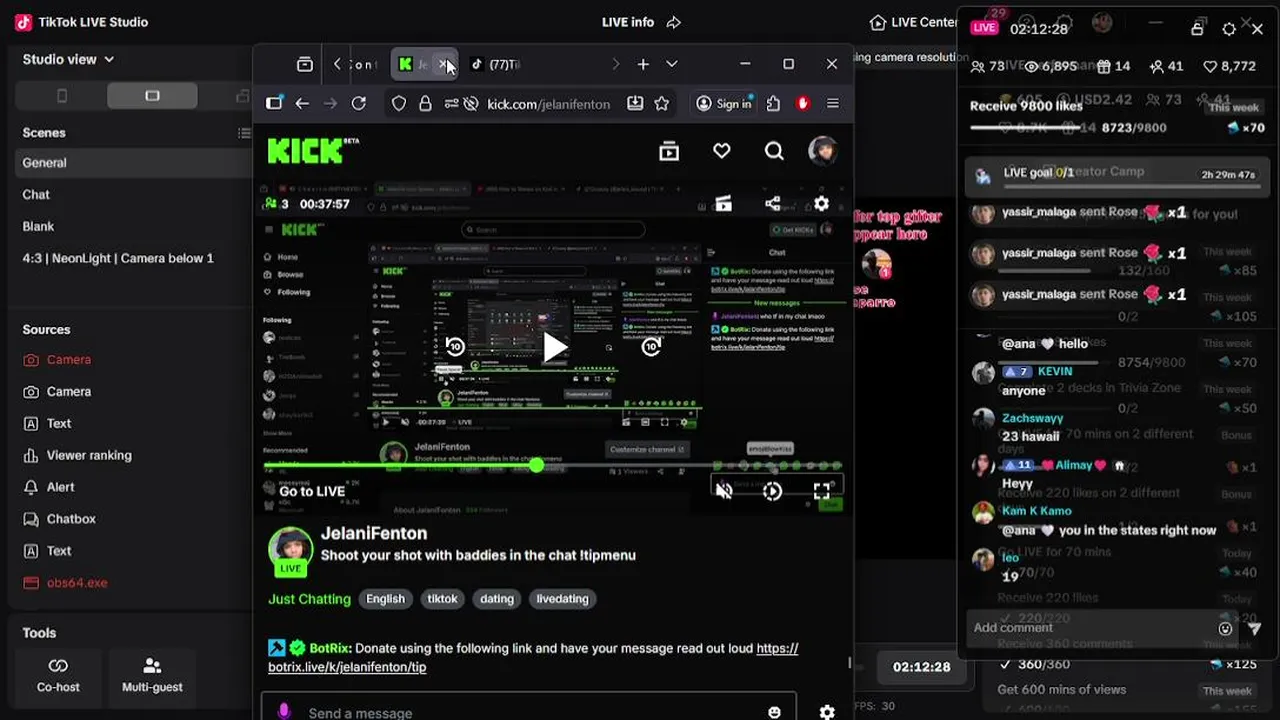The width and height of the screenshot is (1280, 720).
Task: Select the General scene
Action: coord(130,162)
